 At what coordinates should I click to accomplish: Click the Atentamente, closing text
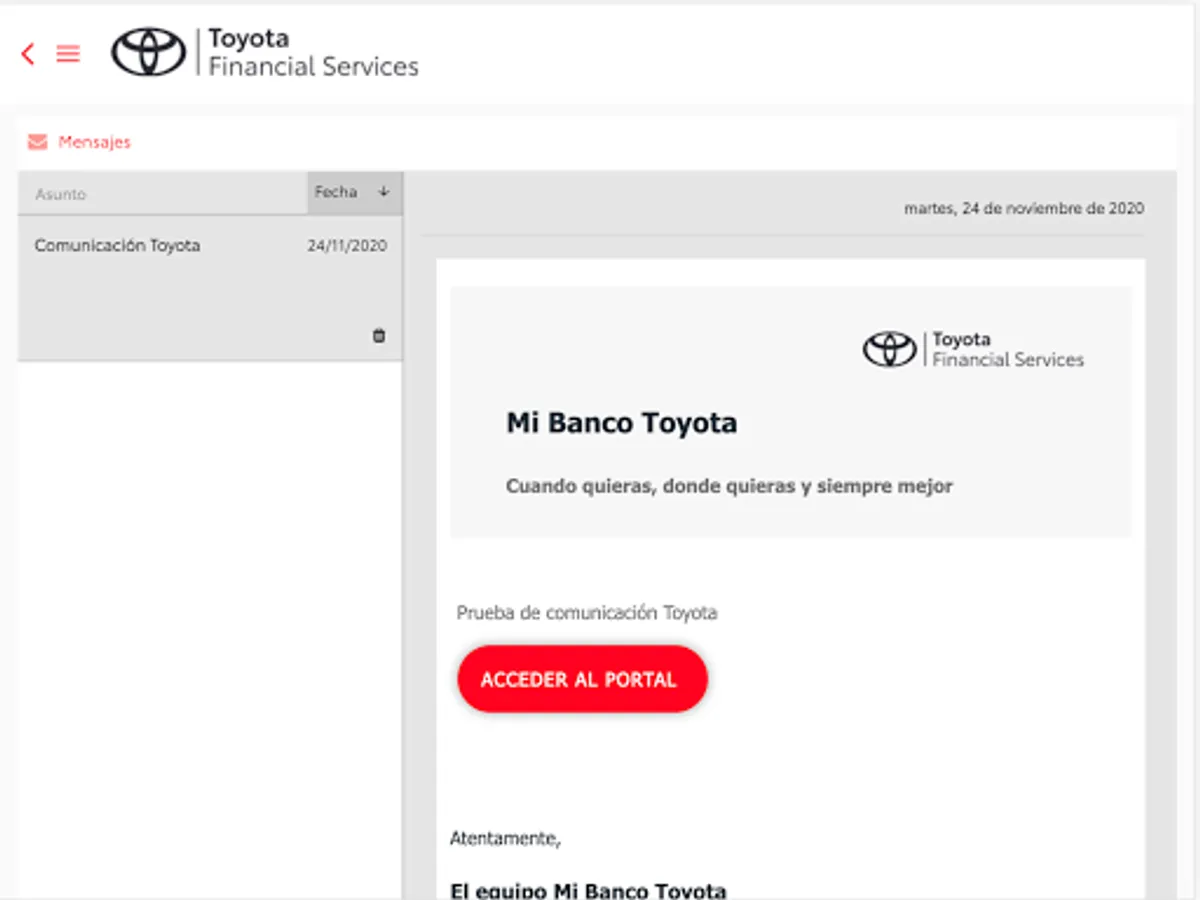pos(505,838)
